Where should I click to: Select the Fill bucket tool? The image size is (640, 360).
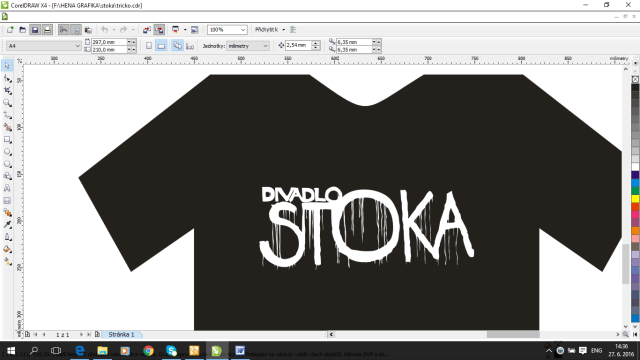(7, 249)
